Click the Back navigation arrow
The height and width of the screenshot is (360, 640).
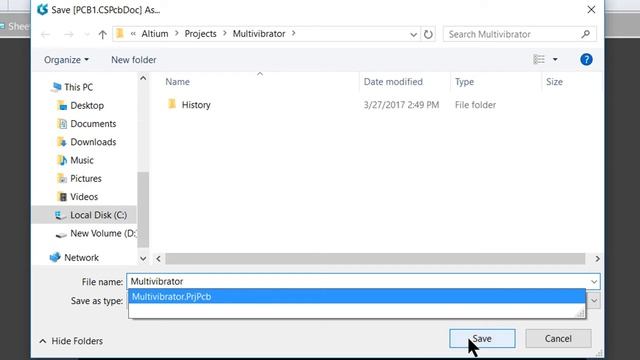tap(45, 34)
